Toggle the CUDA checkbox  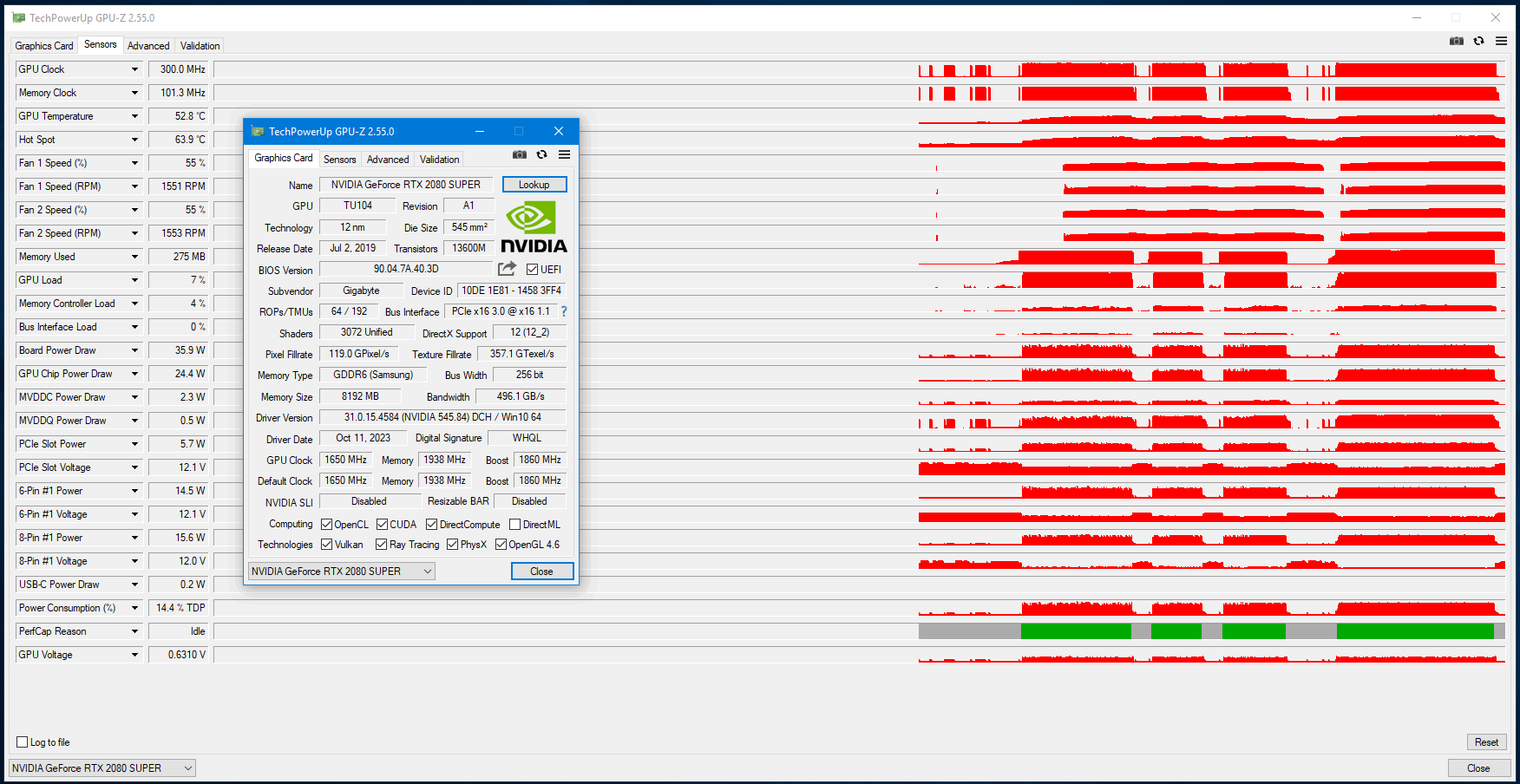pyautogui.click(x=383, y=525)
